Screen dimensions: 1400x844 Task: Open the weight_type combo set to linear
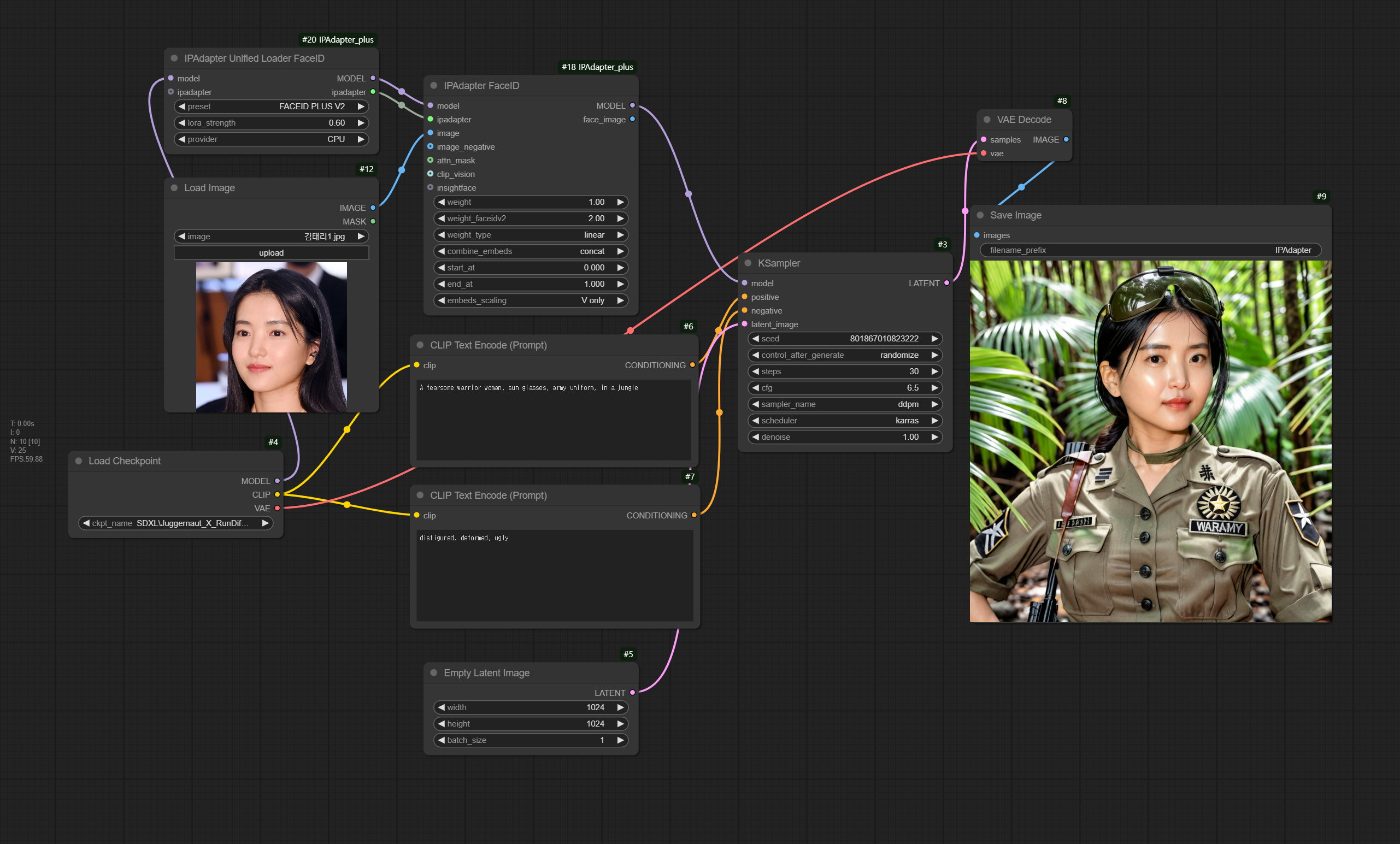530,235
